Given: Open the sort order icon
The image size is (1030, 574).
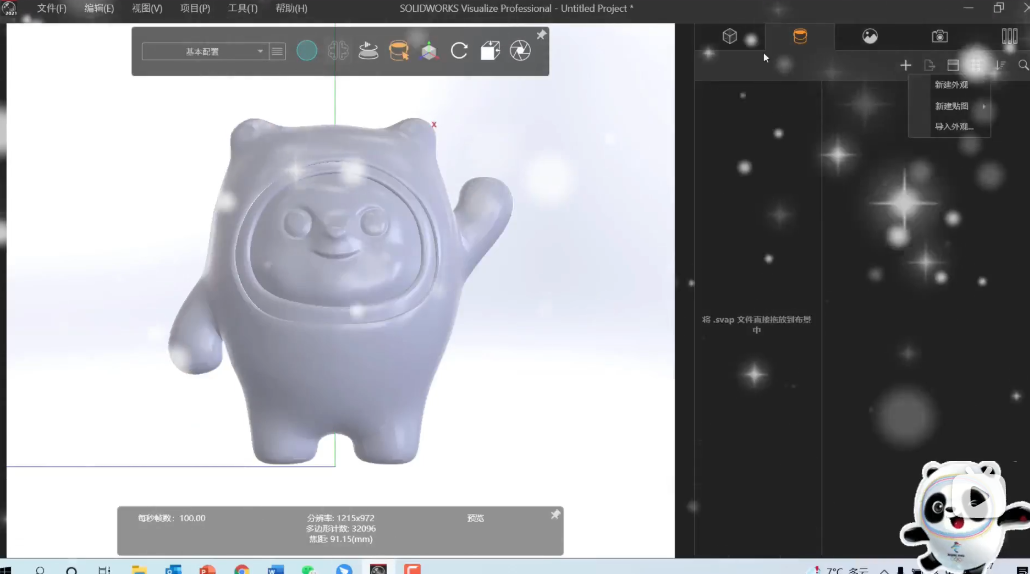Looking at the screenshot, I should (1000, 65).
